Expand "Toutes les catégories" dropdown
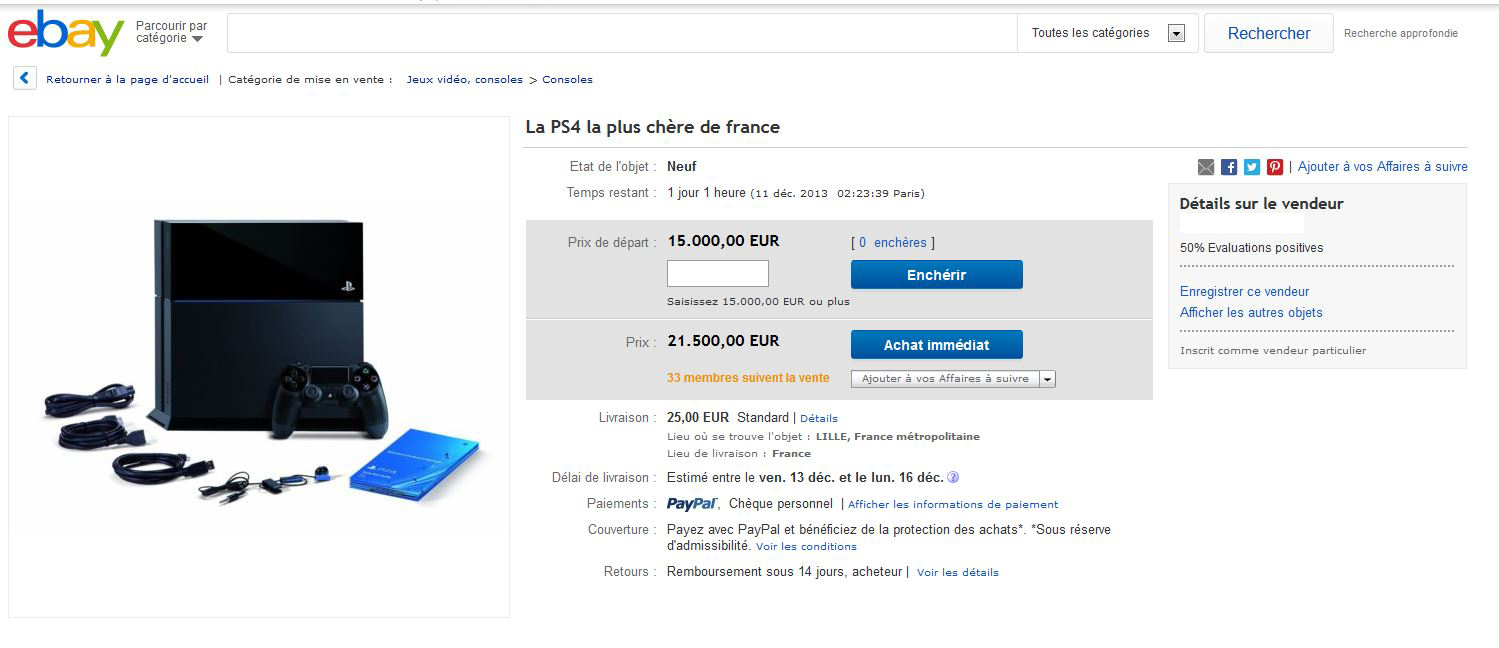Screen dimensions: 1499x648 point(1176,33)
